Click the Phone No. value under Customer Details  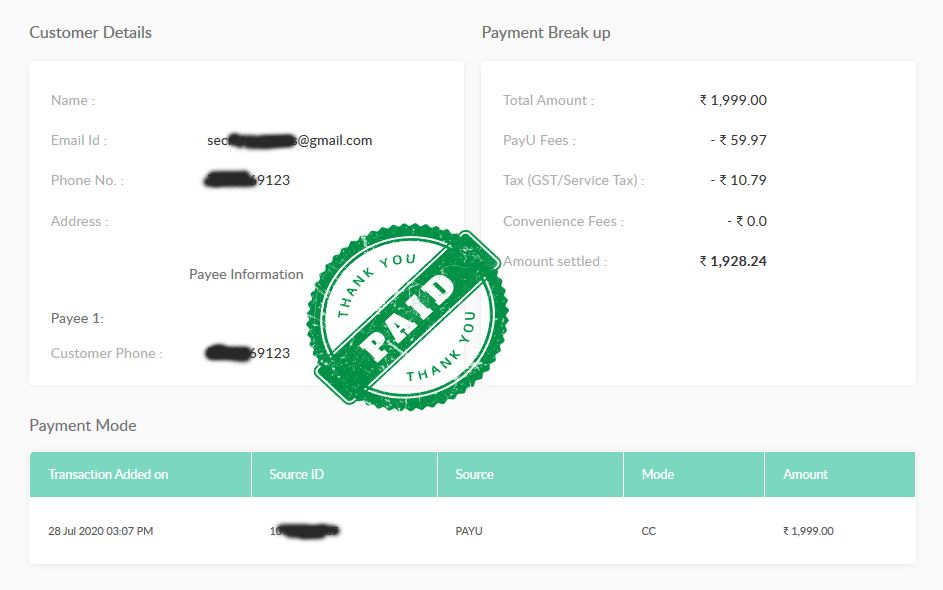[247, 180]
